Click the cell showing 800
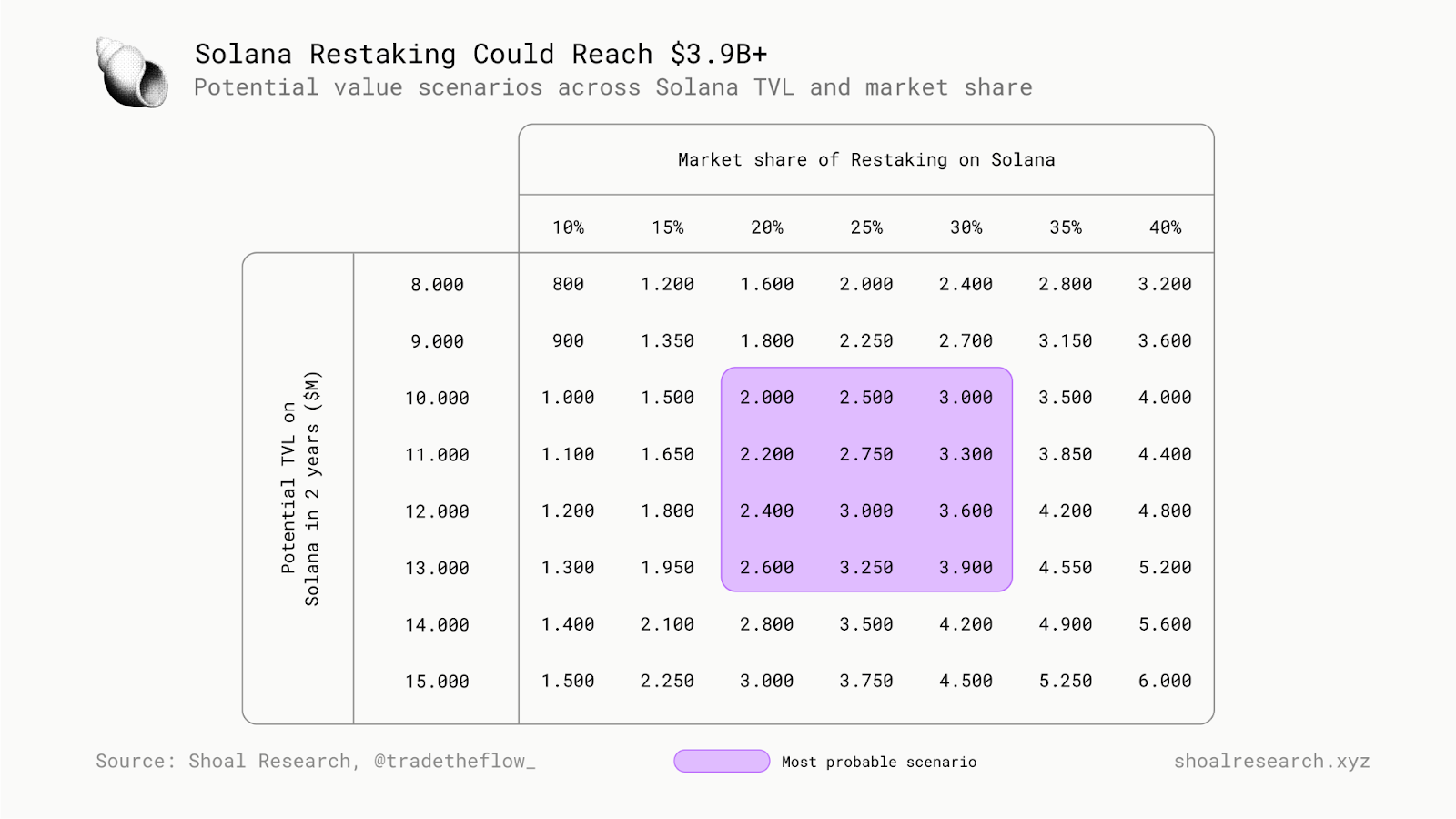The height and width of the screenshot is (819, 1456). (568, 284)
